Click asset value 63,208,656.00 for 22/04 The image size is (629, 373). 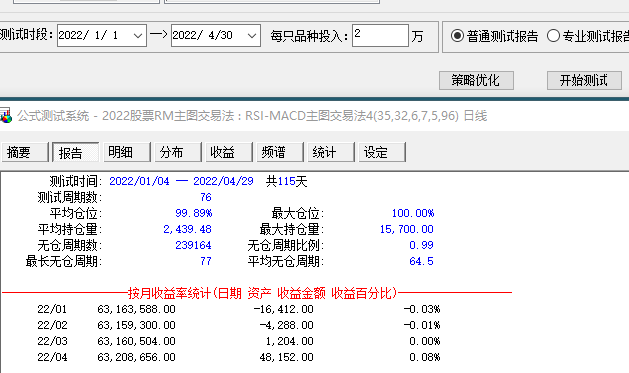point(136,357)
